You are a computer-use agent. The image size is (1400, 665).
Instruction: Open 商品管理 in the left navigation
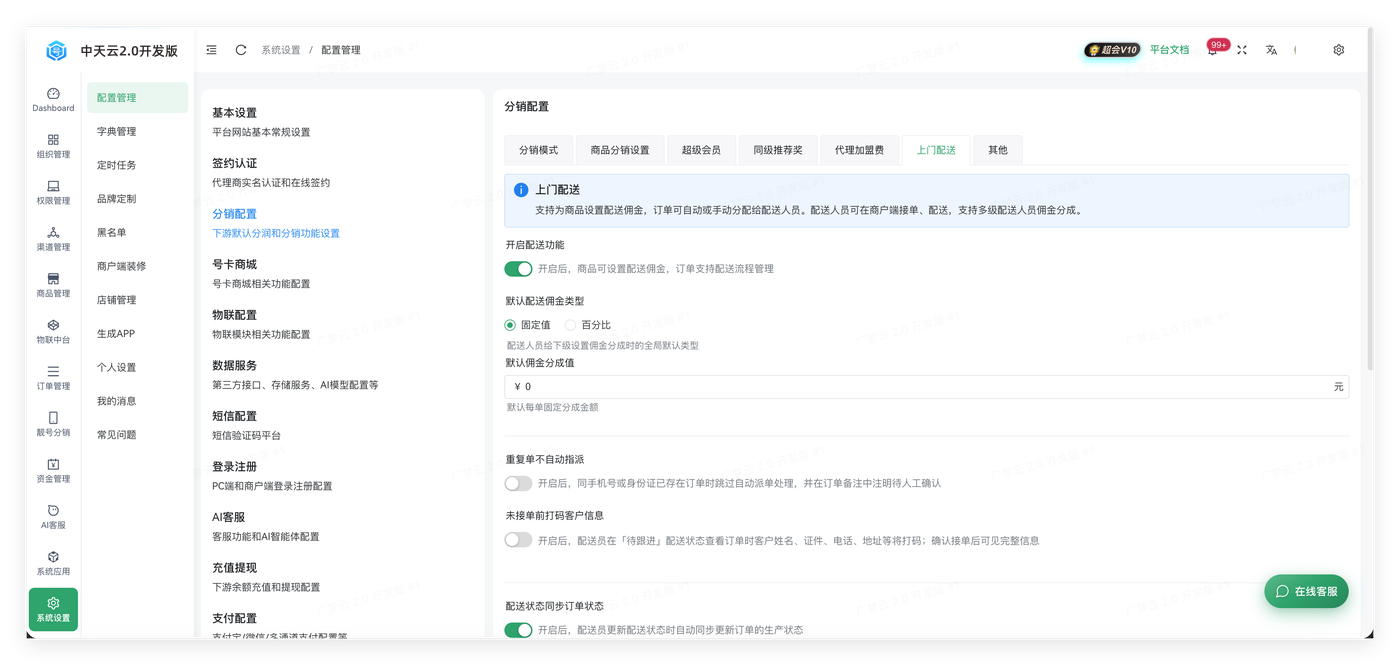tap(53, 285)
